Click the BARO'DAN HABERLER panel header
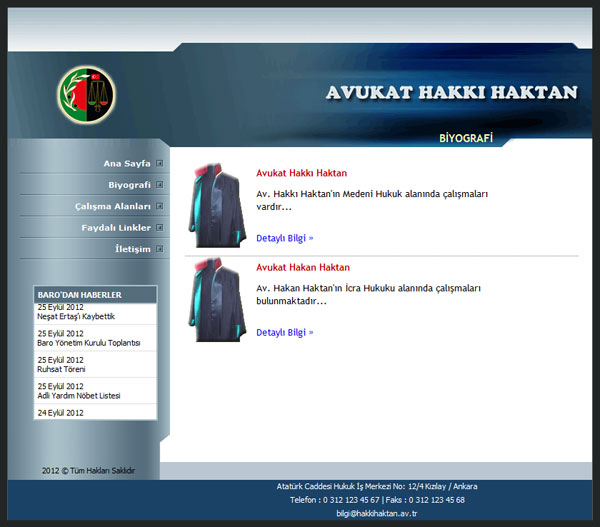This screenshot has height=527, width=600. tap(95, 295)
